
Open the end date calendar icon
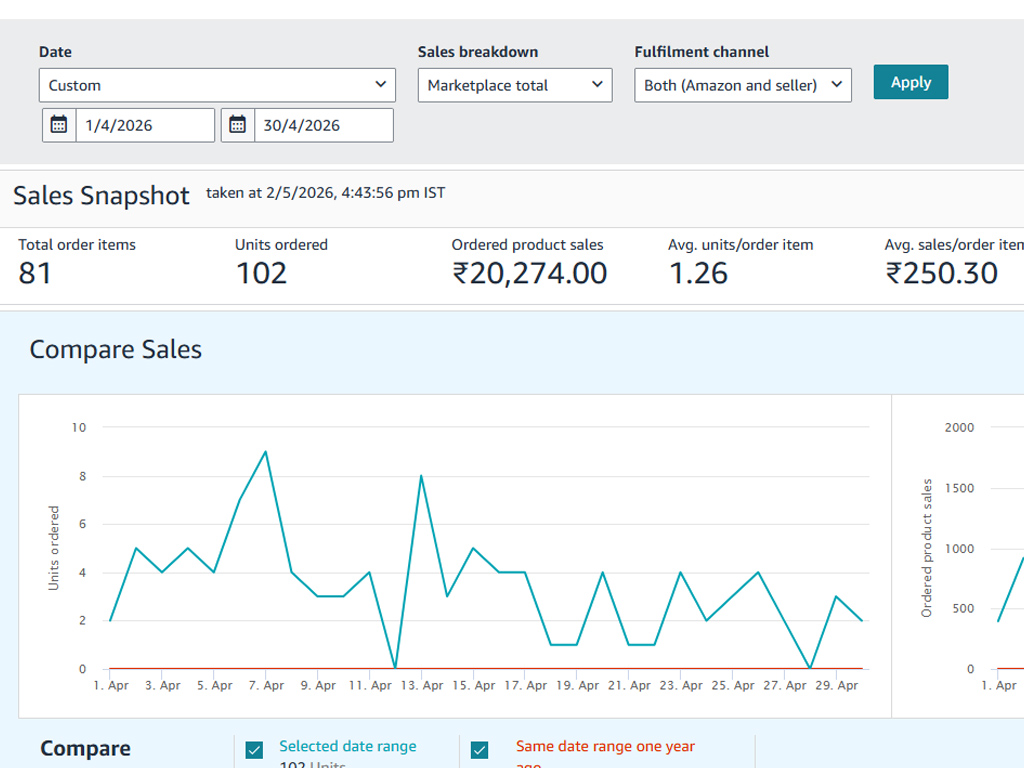pyautogui.click(x=238, y=125)
